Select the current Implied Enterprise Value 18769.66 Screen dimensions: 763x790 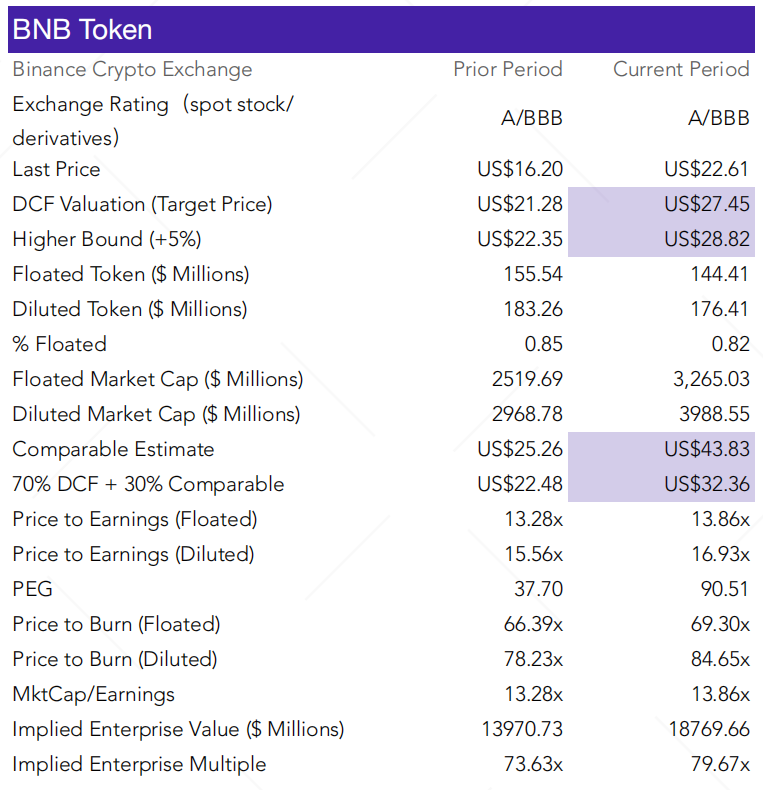(709, 729)
